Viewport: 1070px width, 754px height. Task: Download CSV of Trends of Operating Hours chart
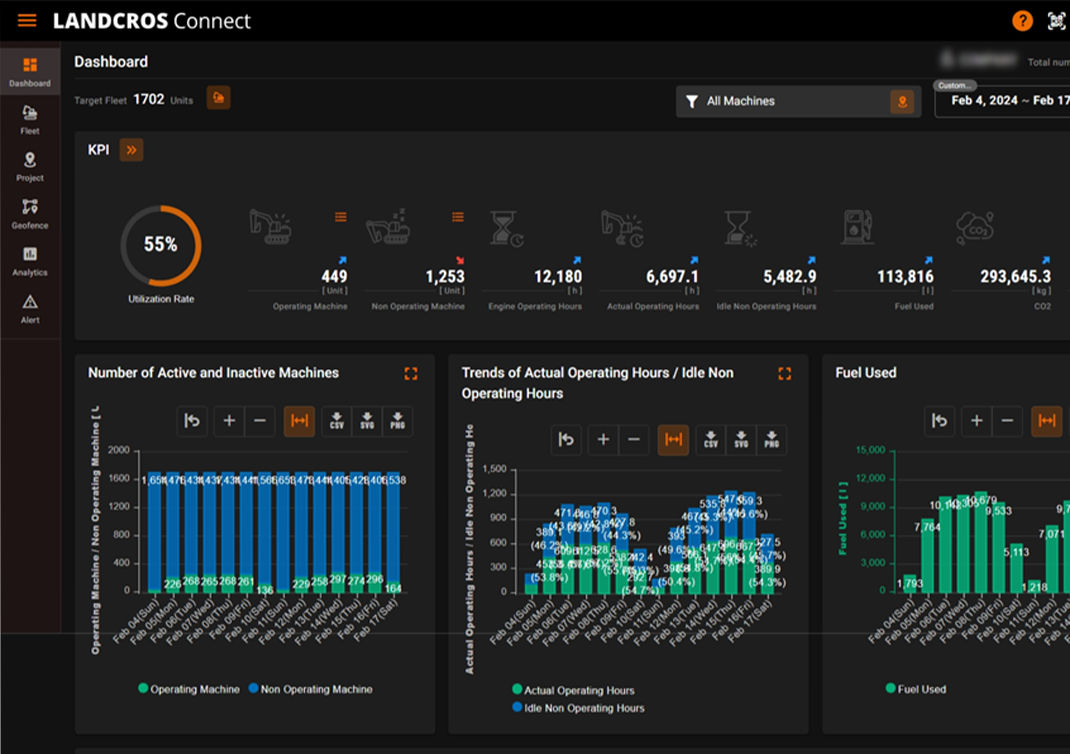click(x=710, y=439)
